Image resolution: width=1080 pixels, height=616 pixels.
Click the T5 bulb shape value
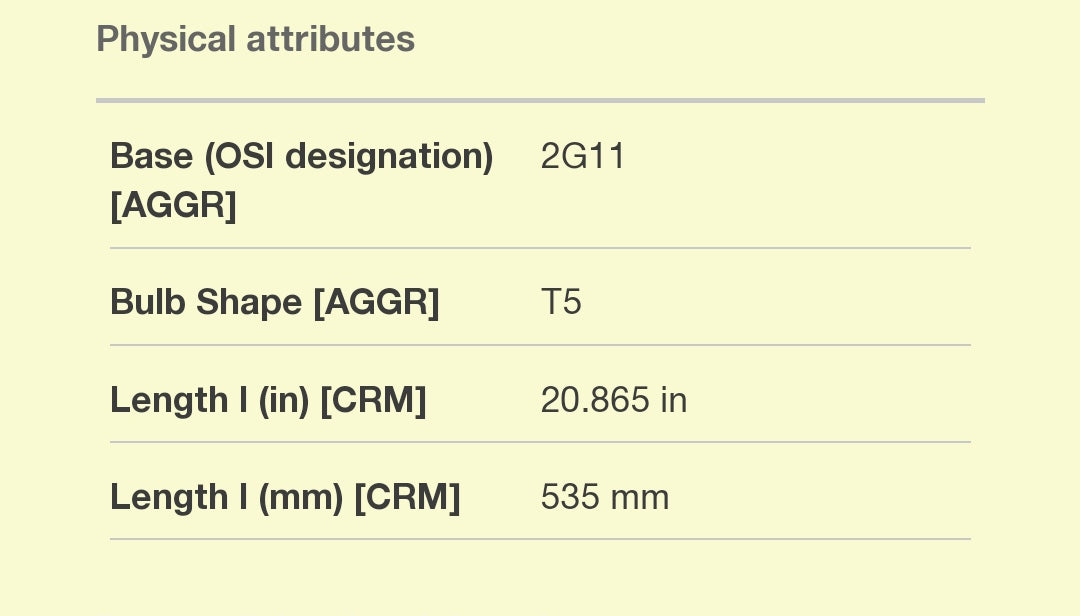pos(561,302)
